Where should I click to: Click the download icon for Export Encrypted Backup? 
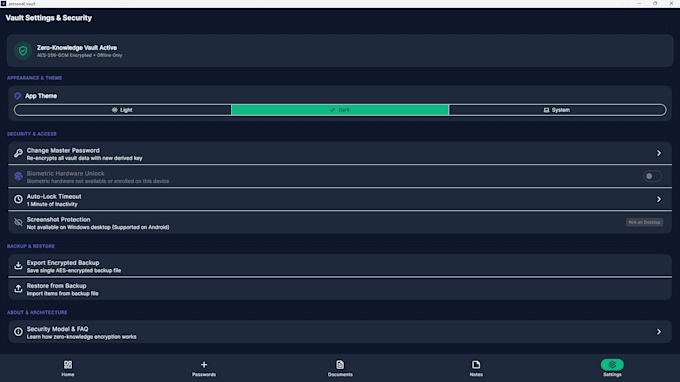(x=18, y=266)
